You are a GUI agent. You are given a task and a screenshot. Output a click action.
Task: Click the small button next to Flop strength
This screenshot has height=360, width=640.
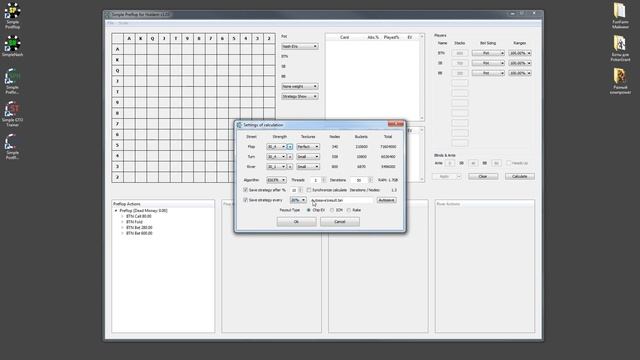pyautogui.click(x=290, y=147)
